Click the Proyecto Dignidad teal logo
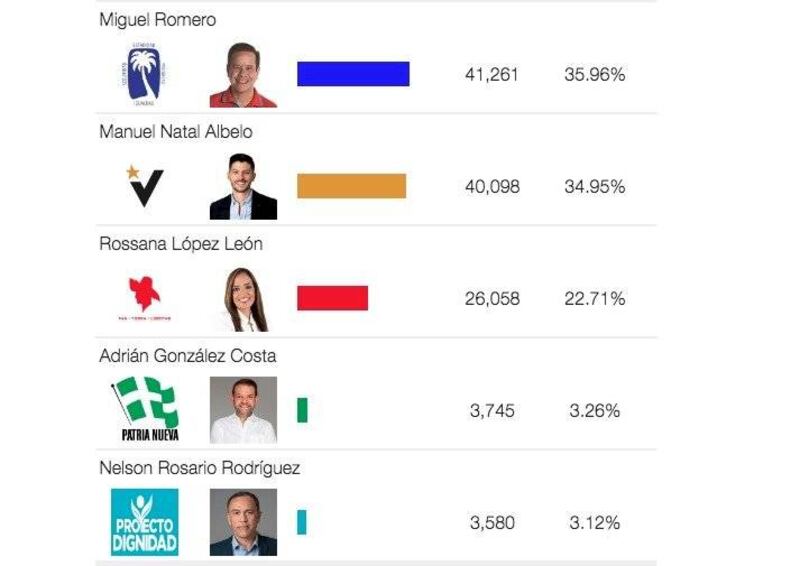The height and width of the screenshot is (566, 800). click(x=145, y=522)
